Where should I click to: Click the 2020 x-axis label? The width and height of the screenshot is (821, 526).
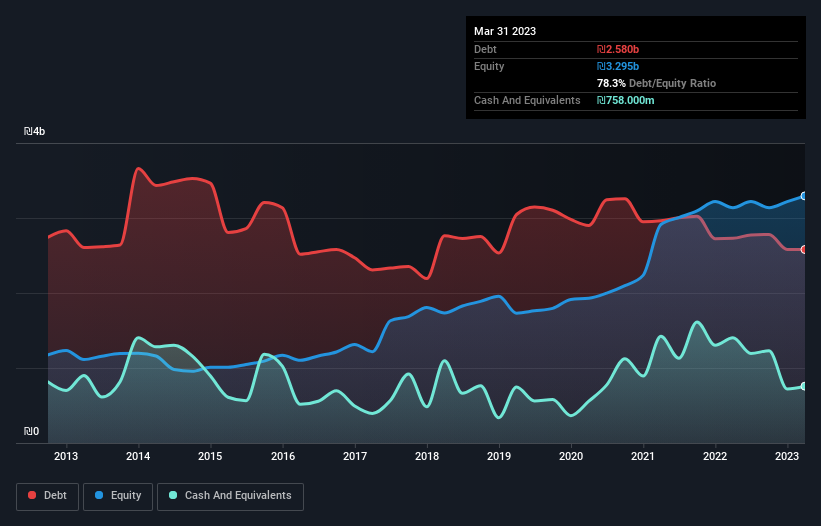(571, 456)
